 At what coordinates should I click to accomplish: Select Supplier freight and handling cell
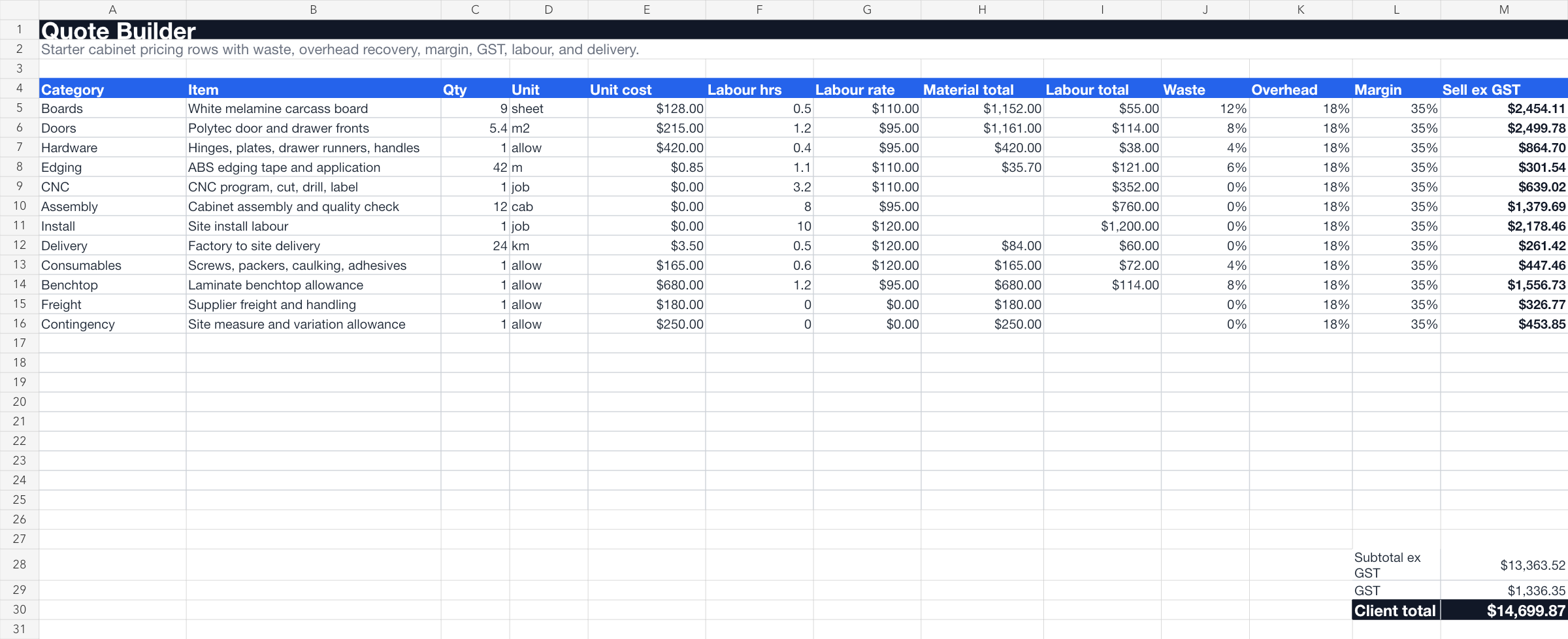click(314, 304)
